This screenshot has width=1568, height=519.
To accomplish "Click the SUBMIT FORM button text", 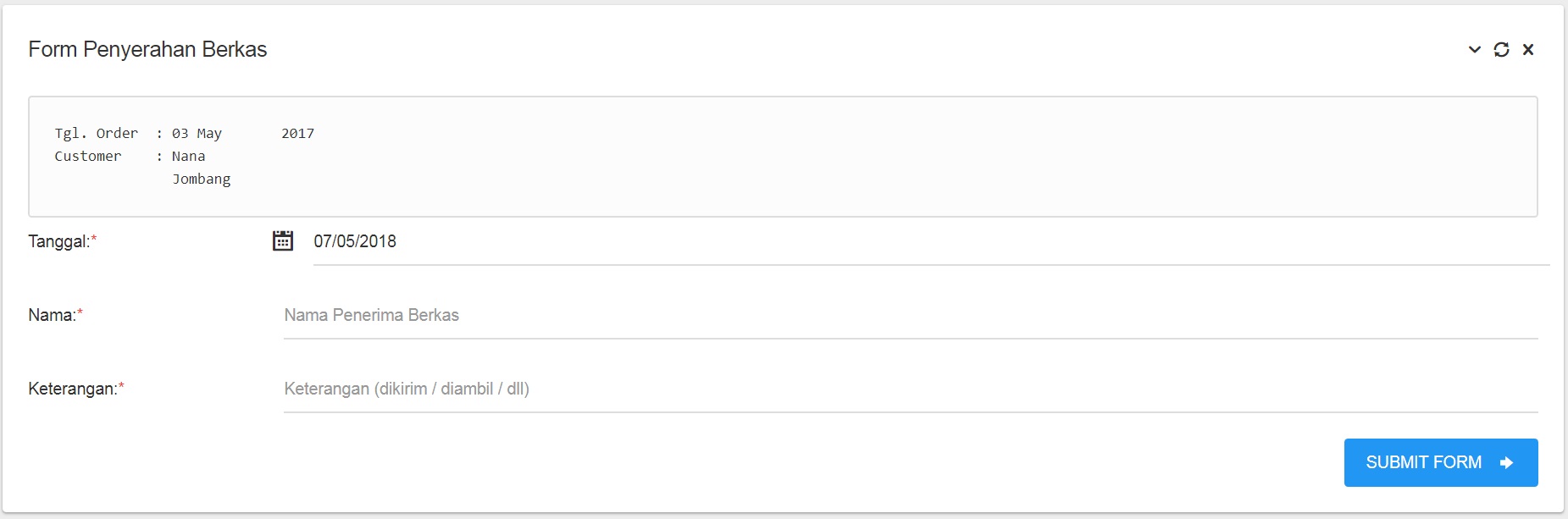I will tap(1423, 462).
